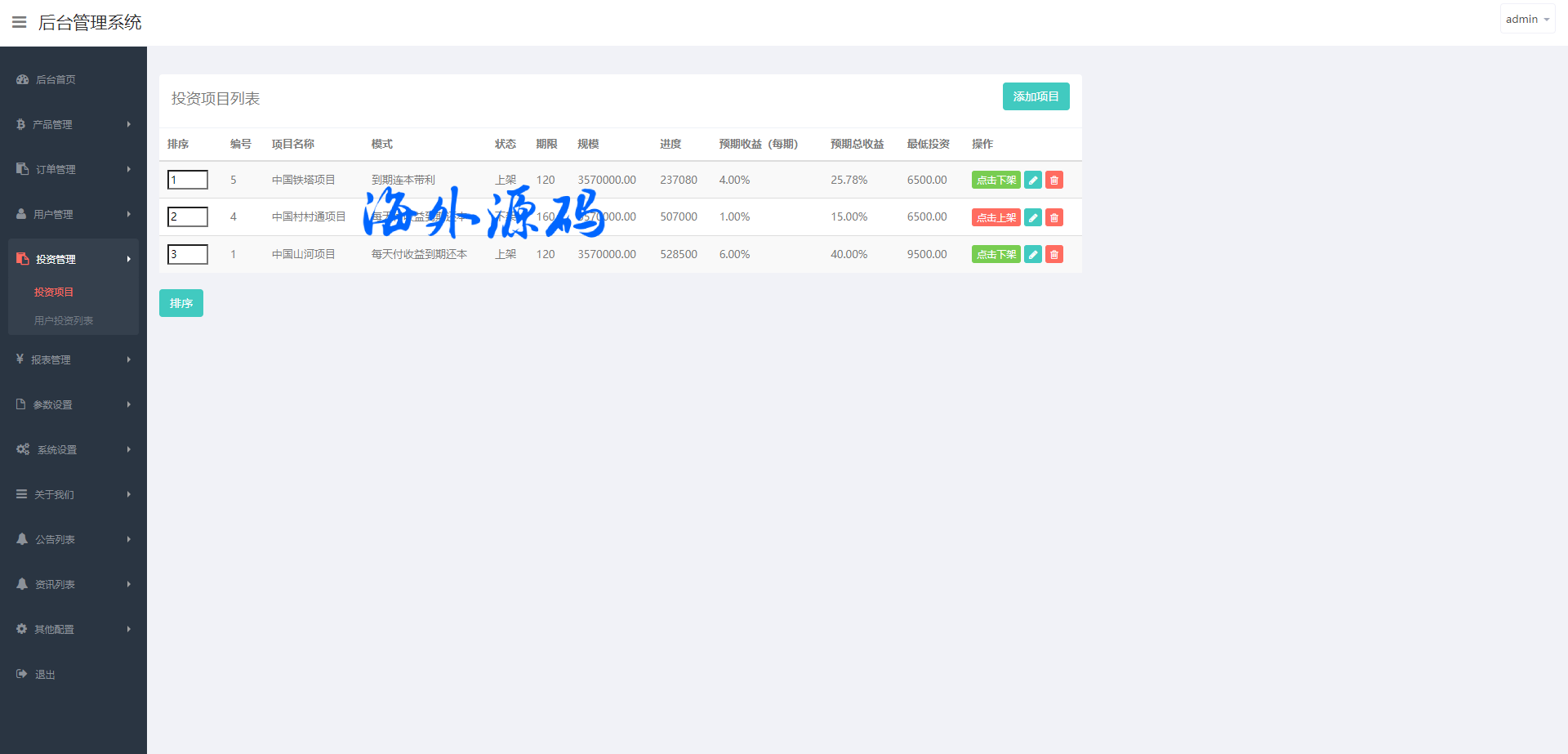Toggle 中国山河项目 off with 点击下架
The height and width of the screenshot is (754, 1568).
[996, 255]
